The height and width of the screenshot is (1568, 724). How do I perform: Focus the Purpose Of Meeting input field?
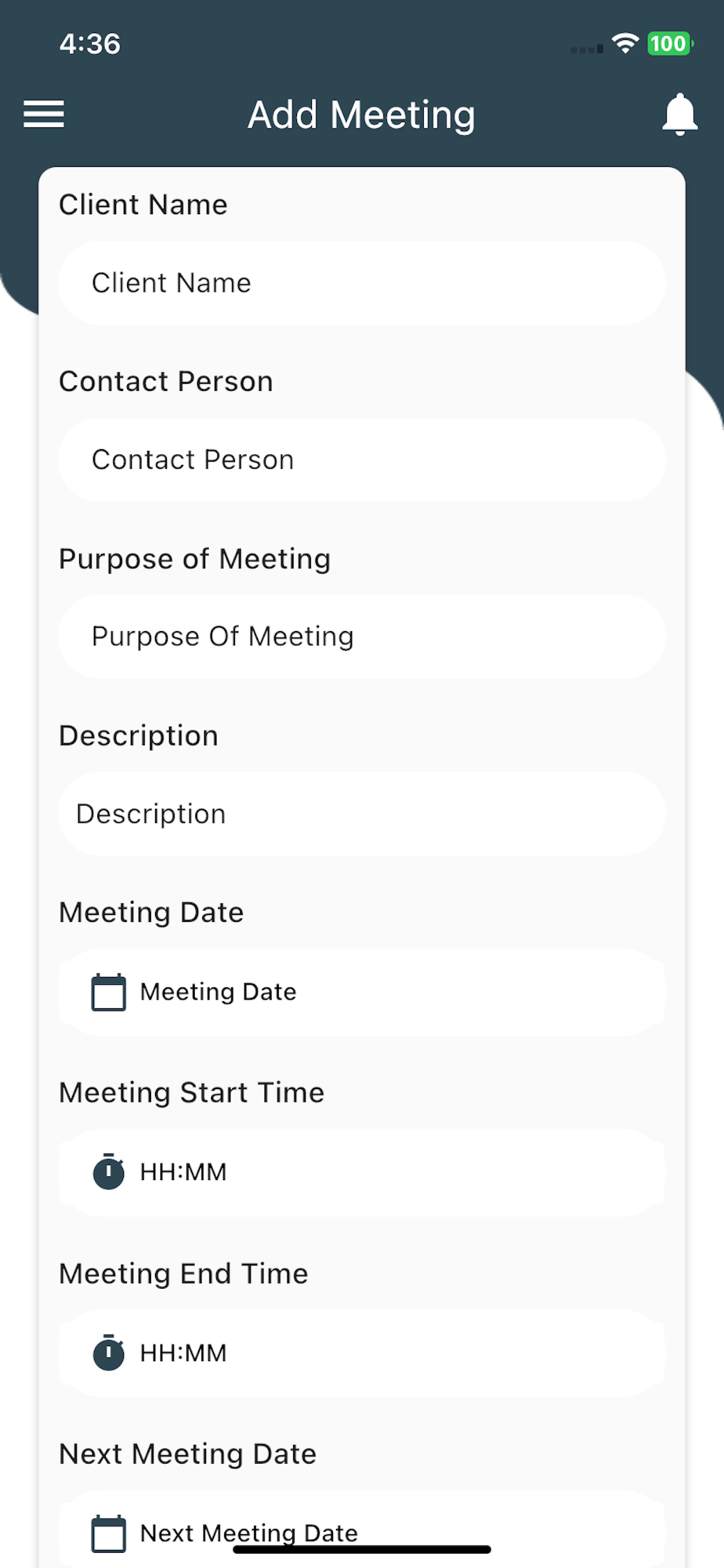362,637
